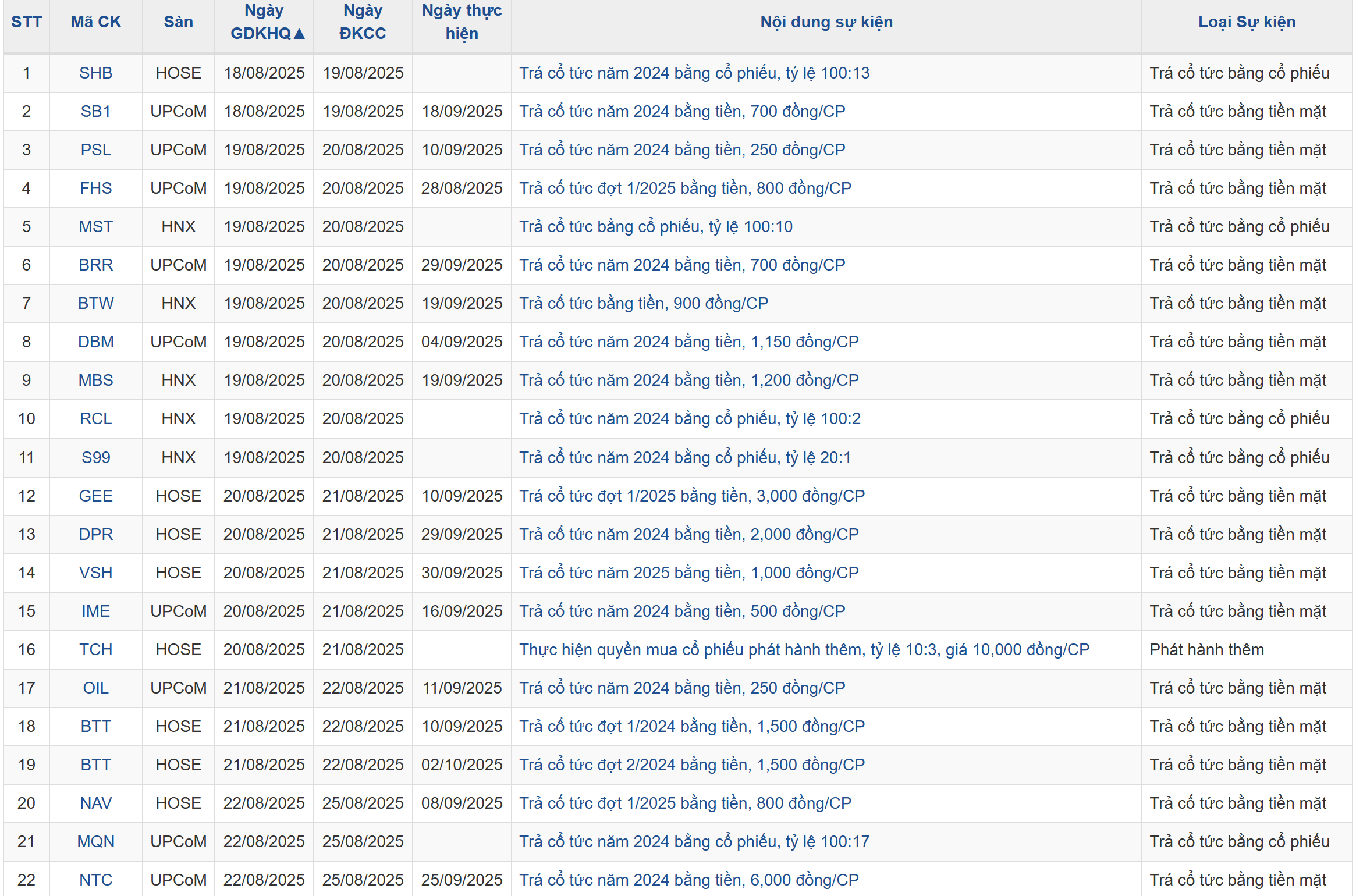
Task: Select date 08/09/2025 in NAV row
Action: tap(462, 803)
